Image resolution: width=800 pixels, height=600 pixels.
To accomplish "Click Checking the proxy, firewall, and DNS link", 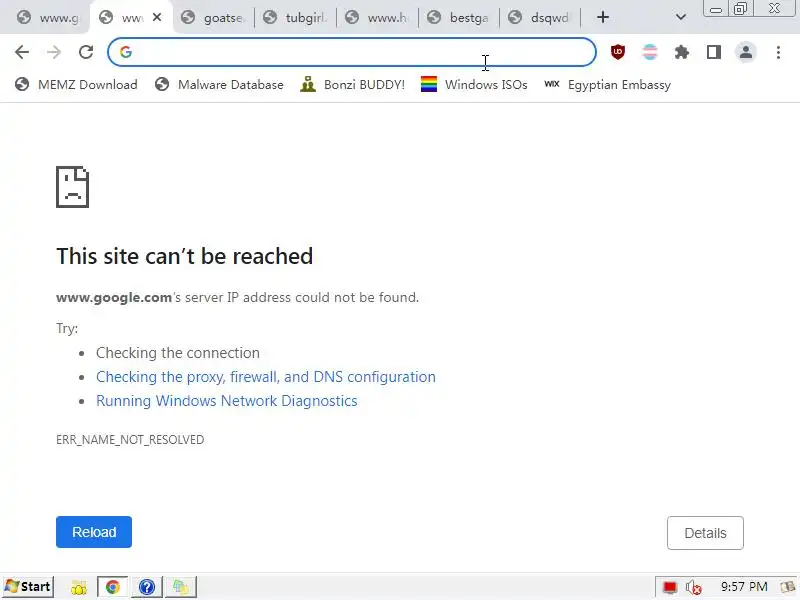I will [266, 377].
